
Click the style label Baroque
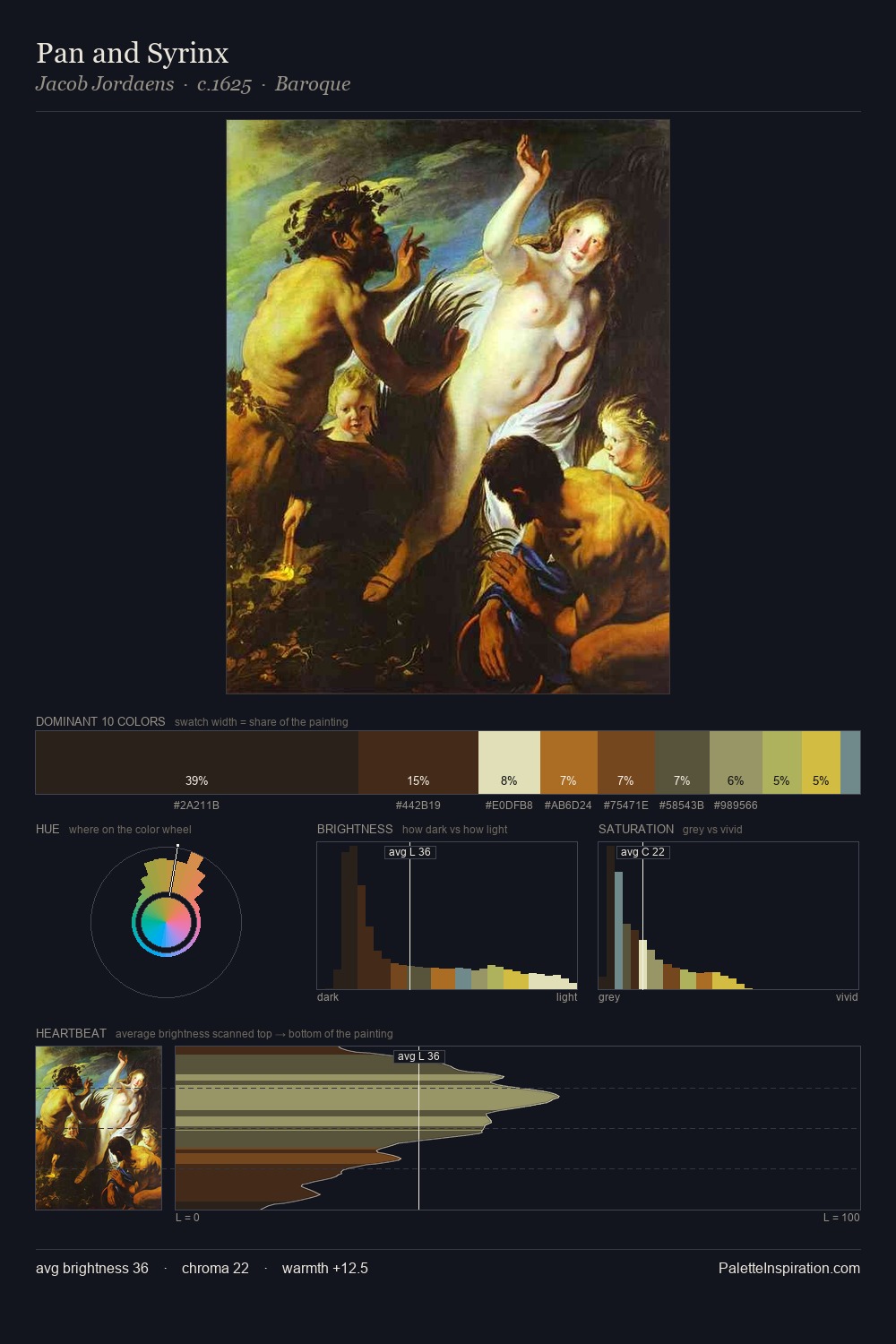click(313, 84)
